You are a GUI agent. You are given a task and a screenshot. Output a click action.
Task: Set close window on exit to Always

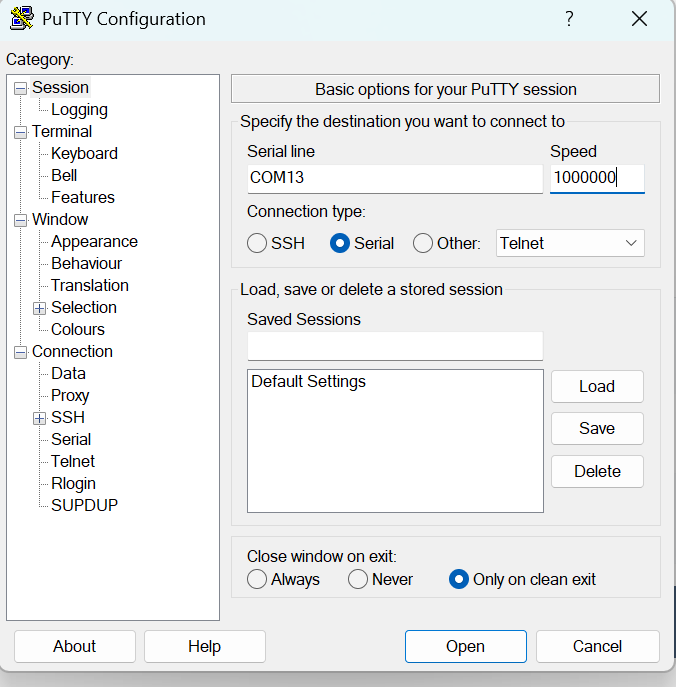pos(257,579)
